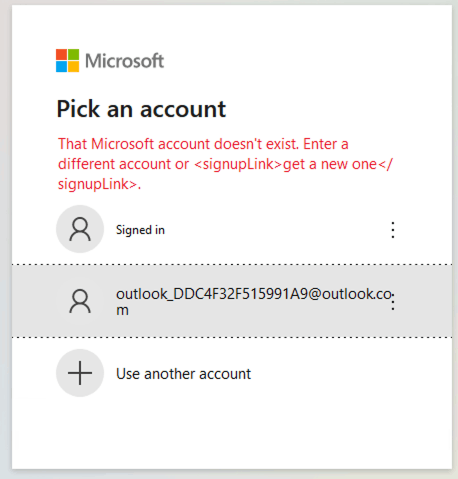This screenshot has height=479, width=458.
Task: Open three-dot menu for Signed in account
Action: [x=393, y=230]
